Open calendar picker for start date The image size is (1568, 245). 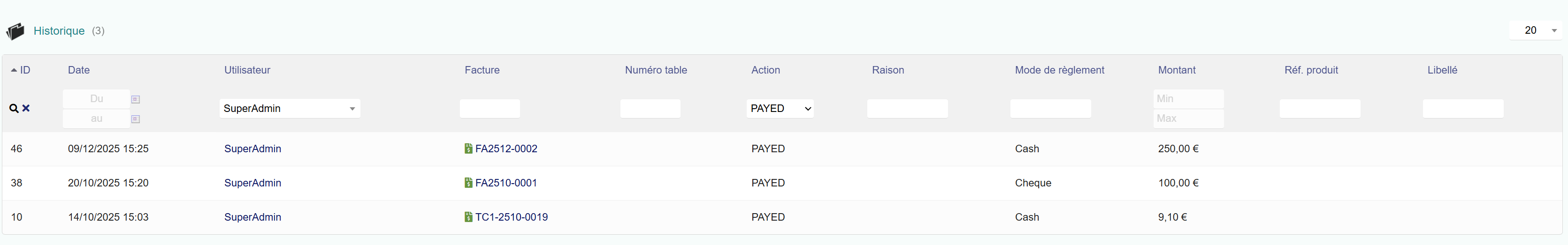point(136,99)
